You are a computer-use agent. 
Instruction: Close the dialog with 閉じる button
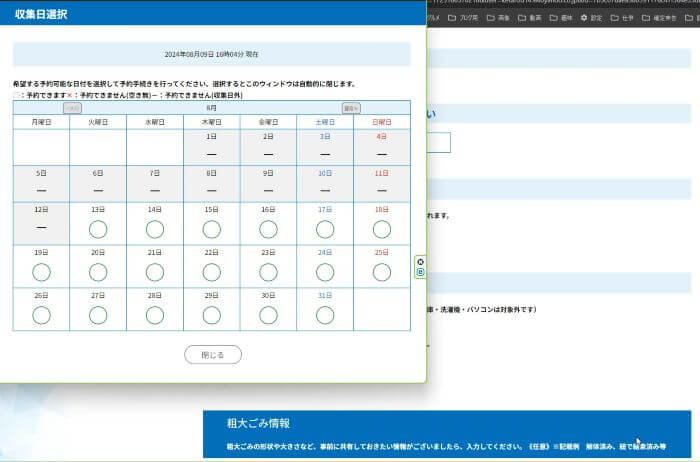tap(213, 355)
